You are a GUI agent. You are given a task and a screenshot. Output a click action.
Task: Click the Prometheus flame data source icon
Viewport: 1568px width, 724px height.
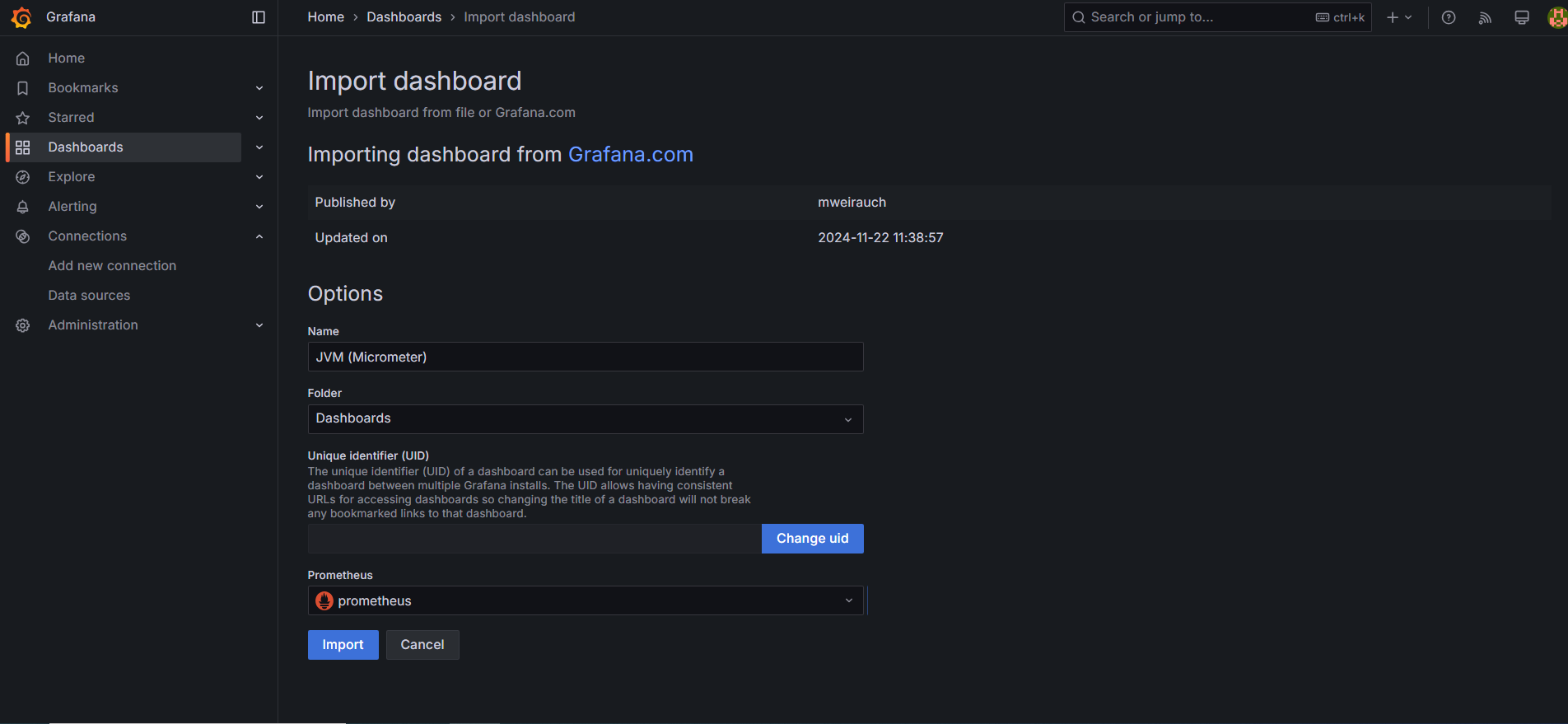(324, 600)
